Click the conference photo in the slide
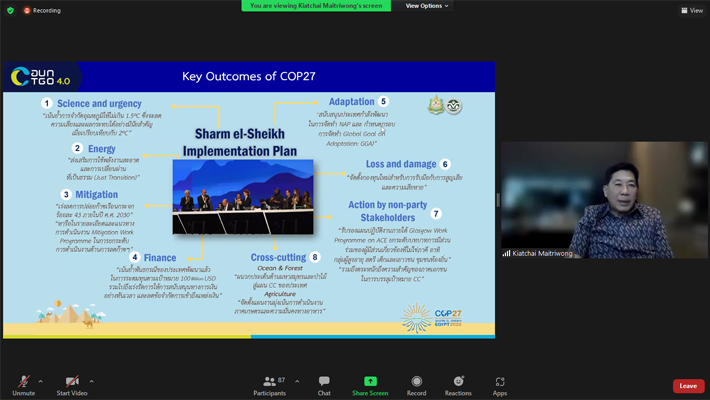This screenshot has width=710, height=400. click(x=243, y=197)
